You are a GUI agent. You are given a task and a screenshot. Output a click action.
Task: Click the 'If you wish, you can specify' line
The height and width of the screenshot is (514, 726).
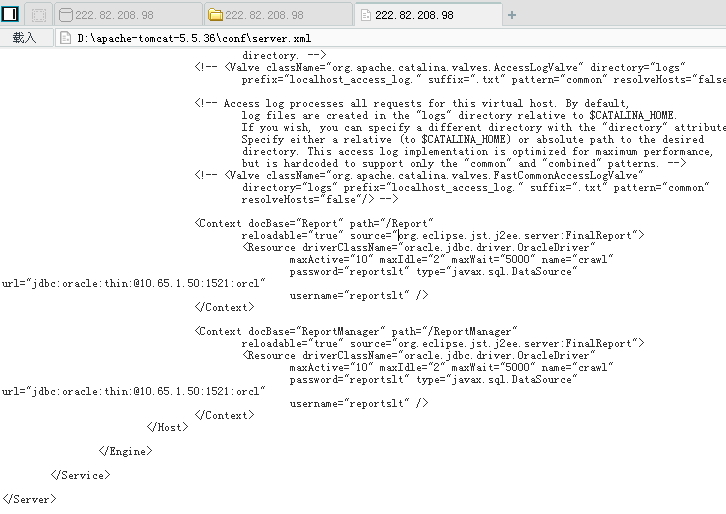click(483, 127)
